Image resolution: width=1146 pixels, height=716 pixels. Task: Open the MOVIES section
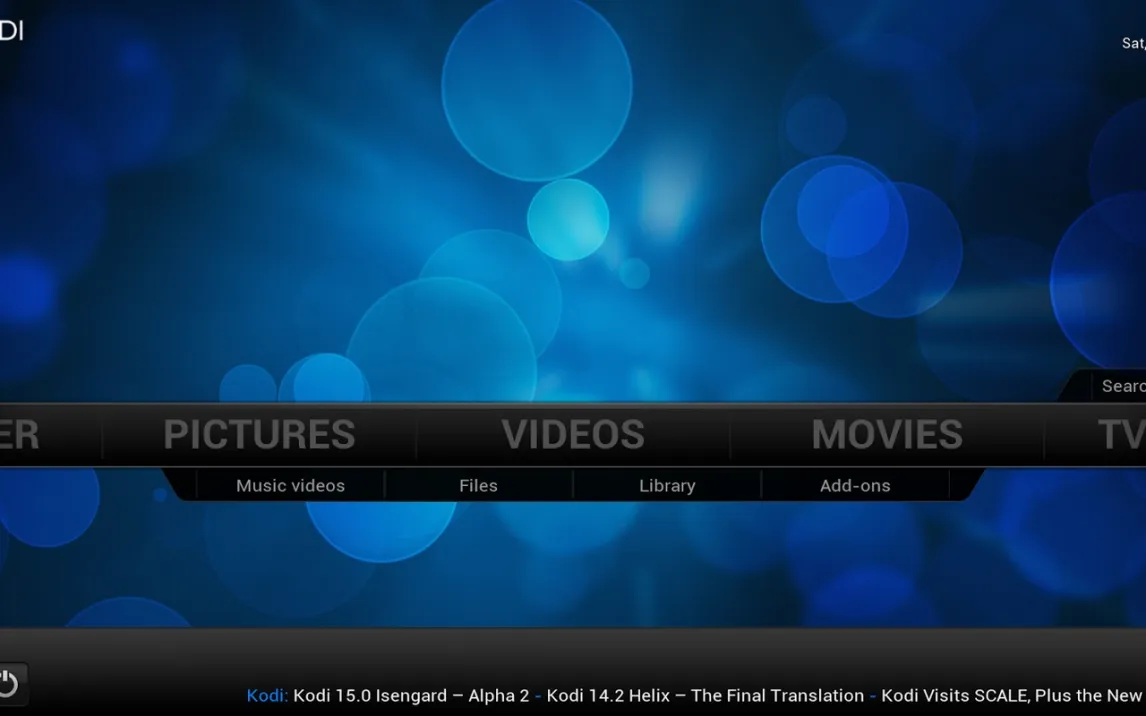point(887,435)
